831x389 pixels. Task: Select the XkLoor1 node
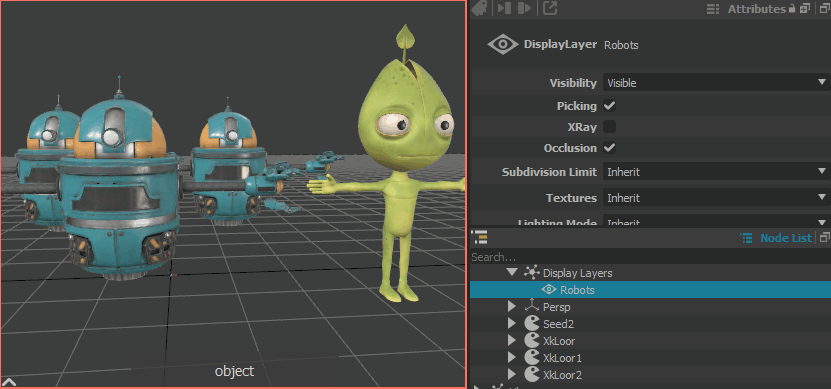(650, 357)
